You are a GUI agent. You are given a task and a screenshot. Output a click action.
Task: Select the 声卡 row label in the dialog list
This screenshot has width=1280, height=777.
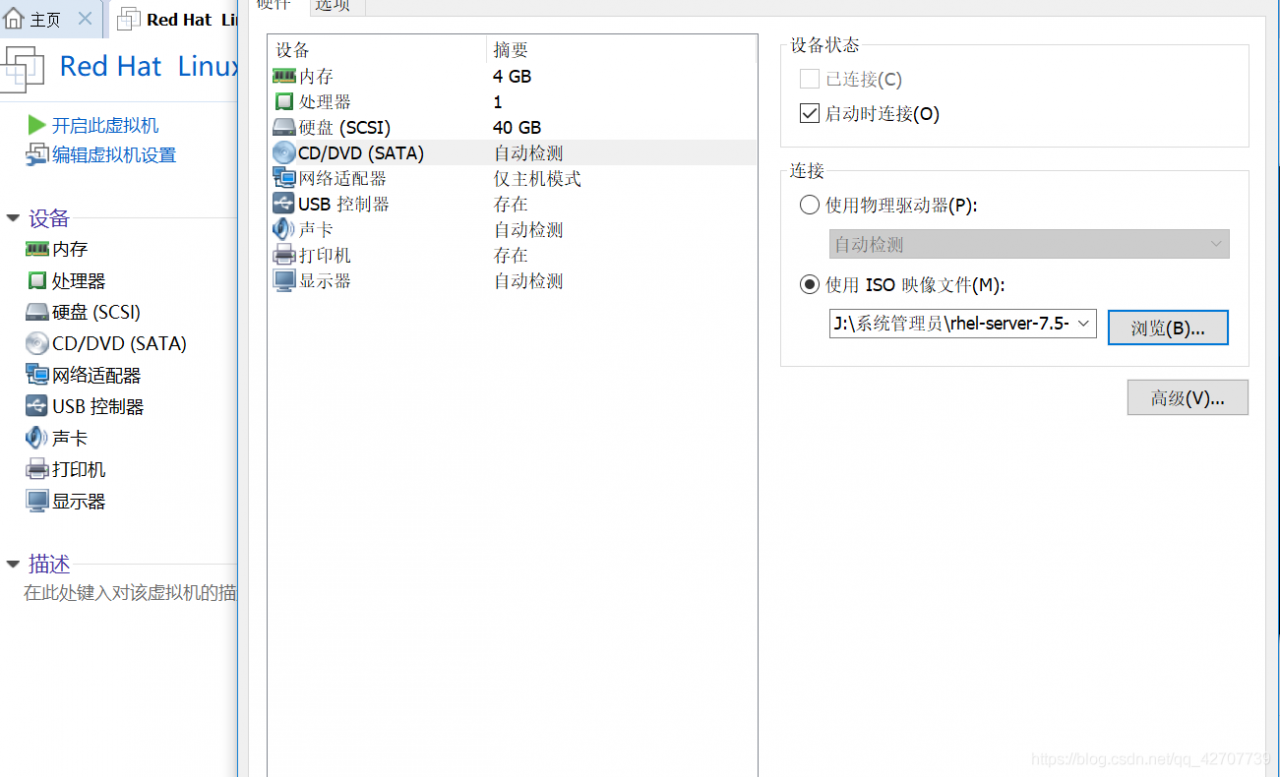(316, 230)
